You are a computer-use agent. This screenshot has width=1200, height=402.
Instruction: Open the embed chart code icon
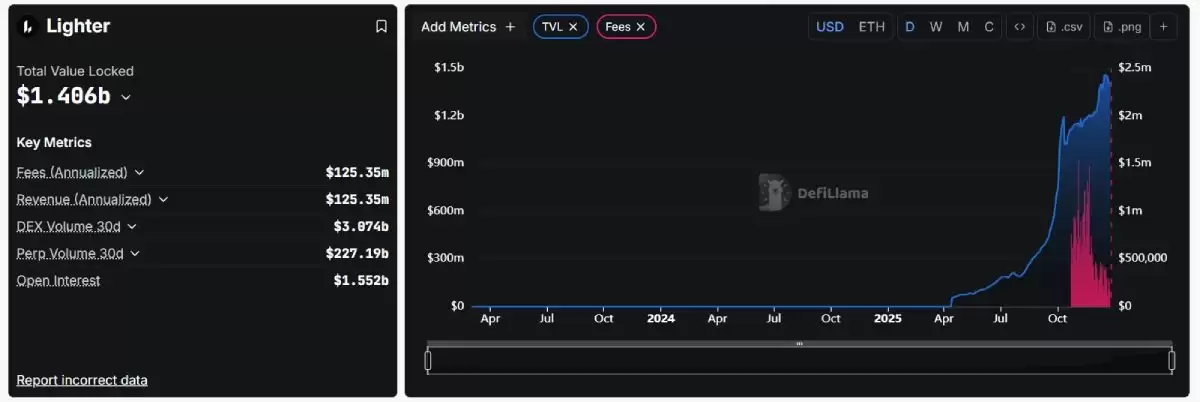point(1019,27)
